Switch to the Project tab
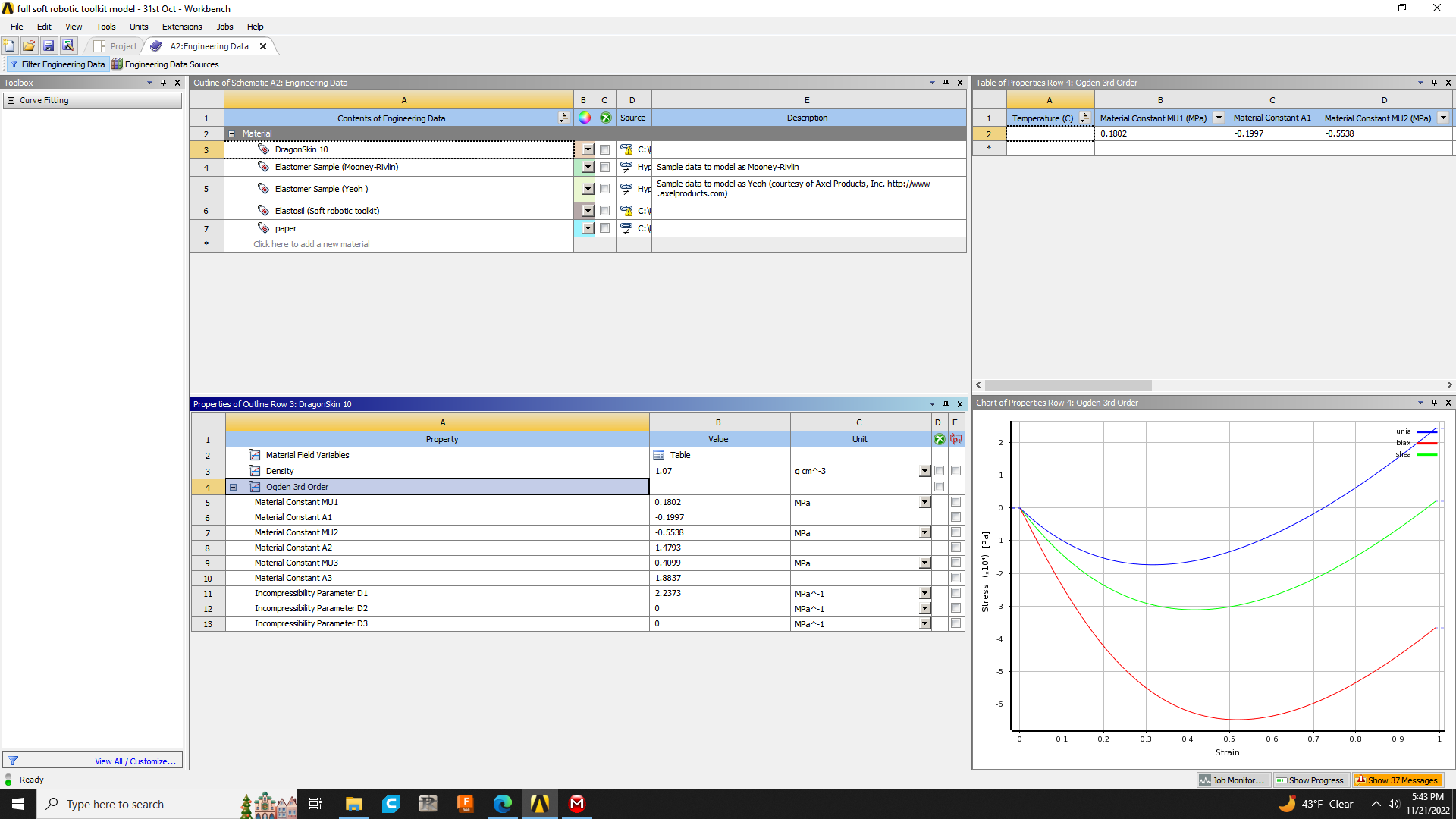 tap(116, 46)
